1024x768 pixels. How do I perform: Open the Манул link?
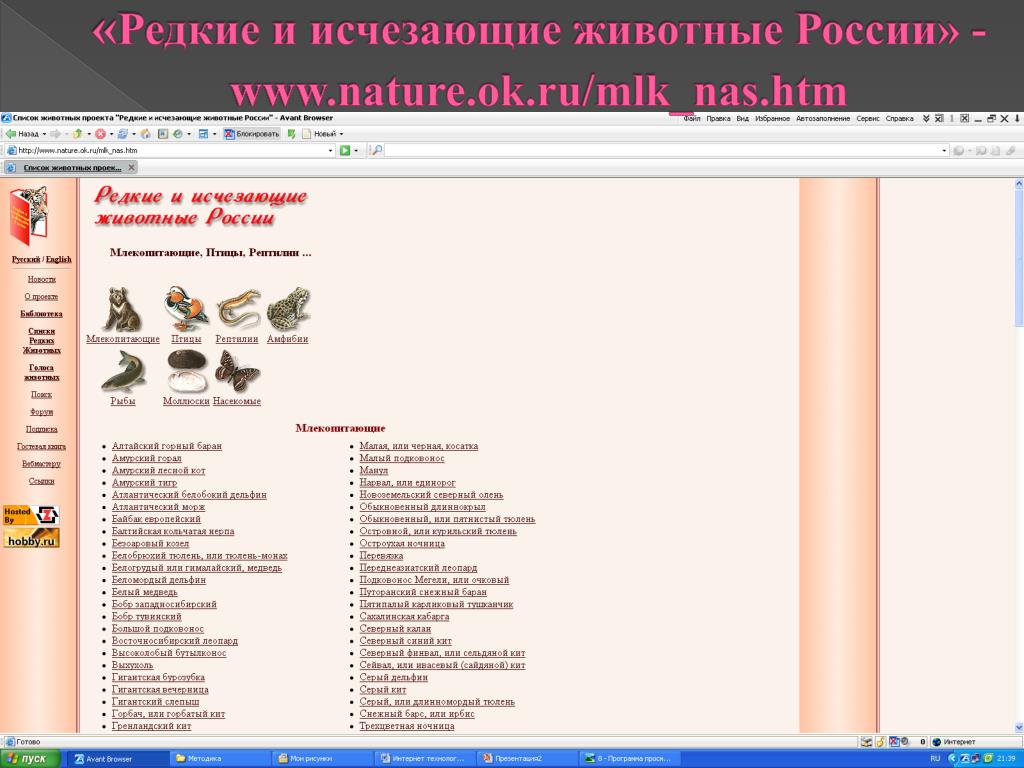coord(374,470)
